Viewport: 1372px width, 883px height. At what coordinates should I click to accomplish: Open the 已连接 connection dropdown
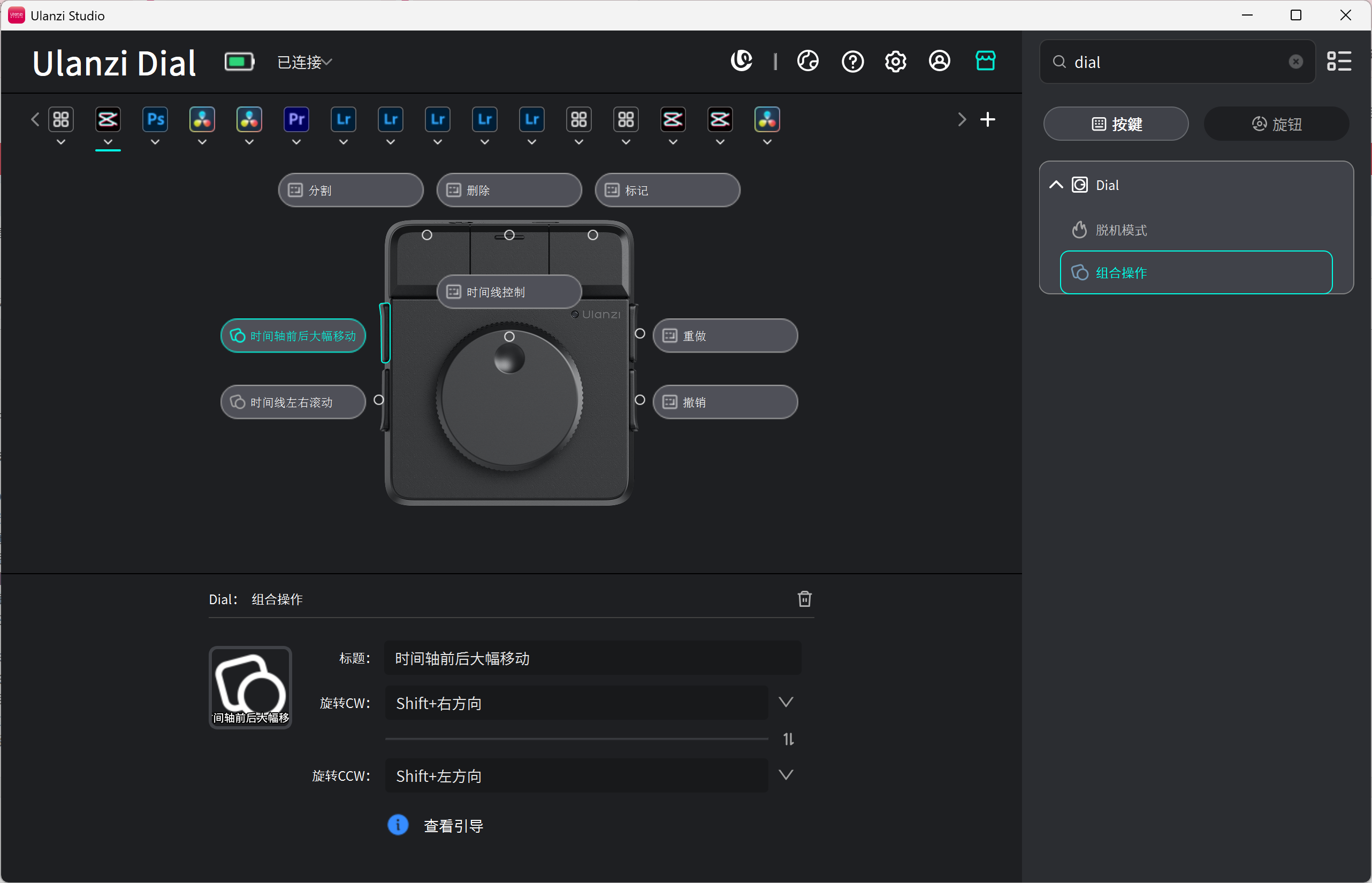coord(304,62)
